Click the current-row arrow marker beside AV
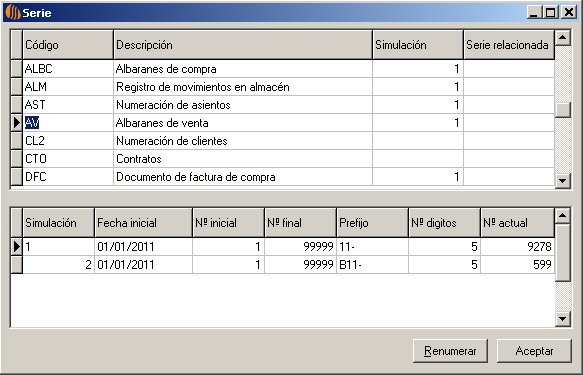Screen dimensions: 583x375 [x=16, y=123]
